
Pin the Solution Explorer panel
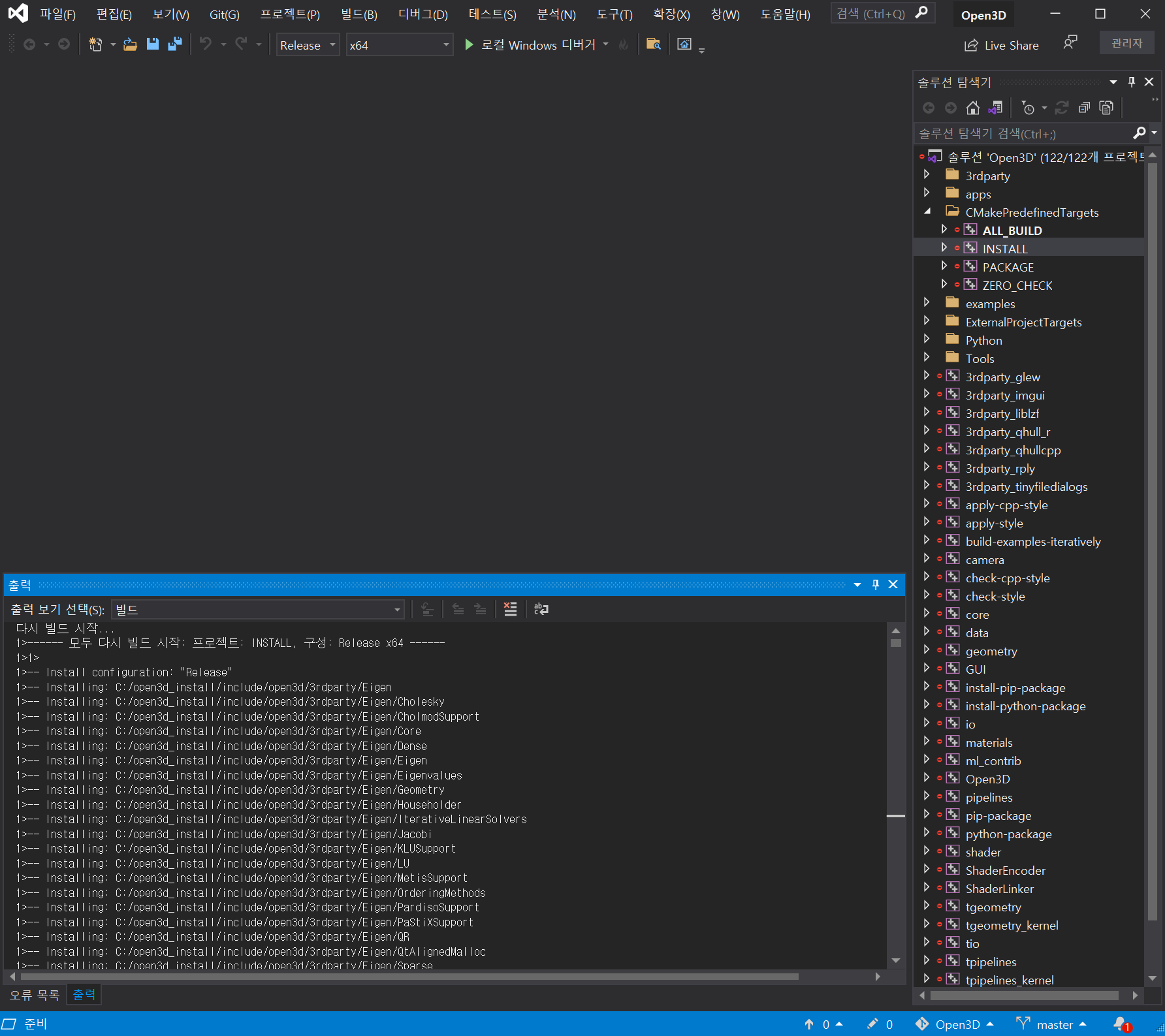(1132, 82)
